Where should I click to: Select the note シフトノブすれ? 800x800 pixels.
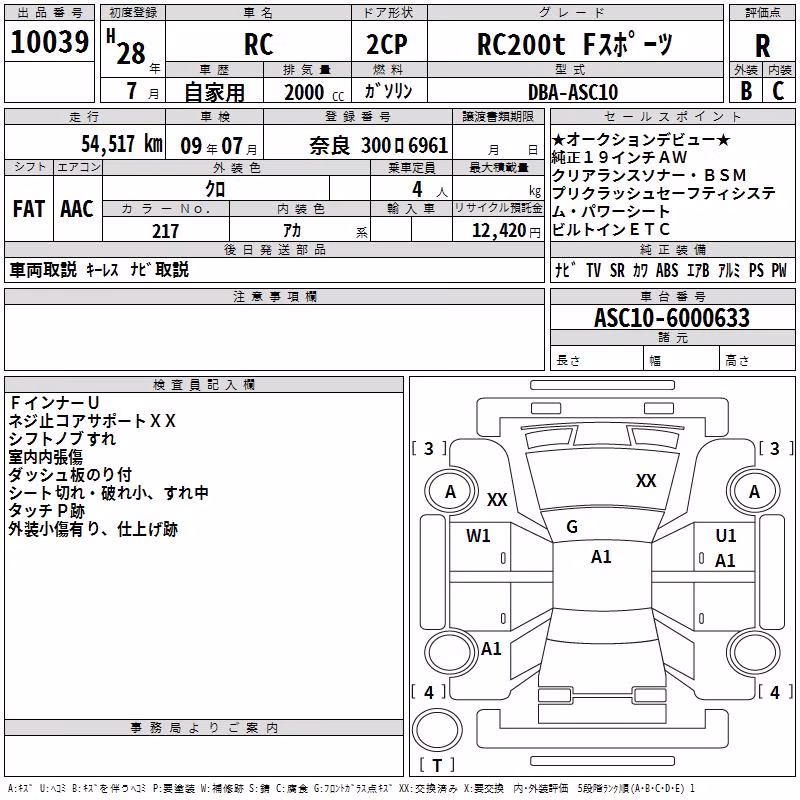tap(62, 439)
